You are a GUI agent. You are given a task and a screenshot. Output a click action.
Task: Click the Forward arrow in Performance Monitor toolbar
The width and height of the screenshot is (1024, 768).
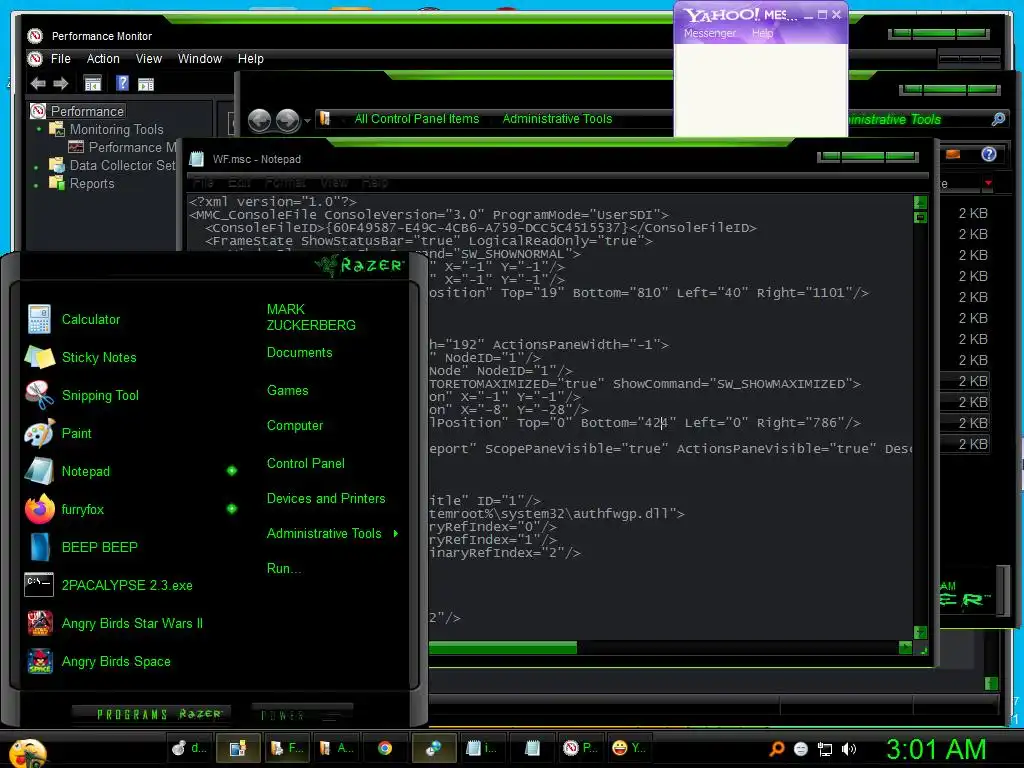[x=61, y=84]
